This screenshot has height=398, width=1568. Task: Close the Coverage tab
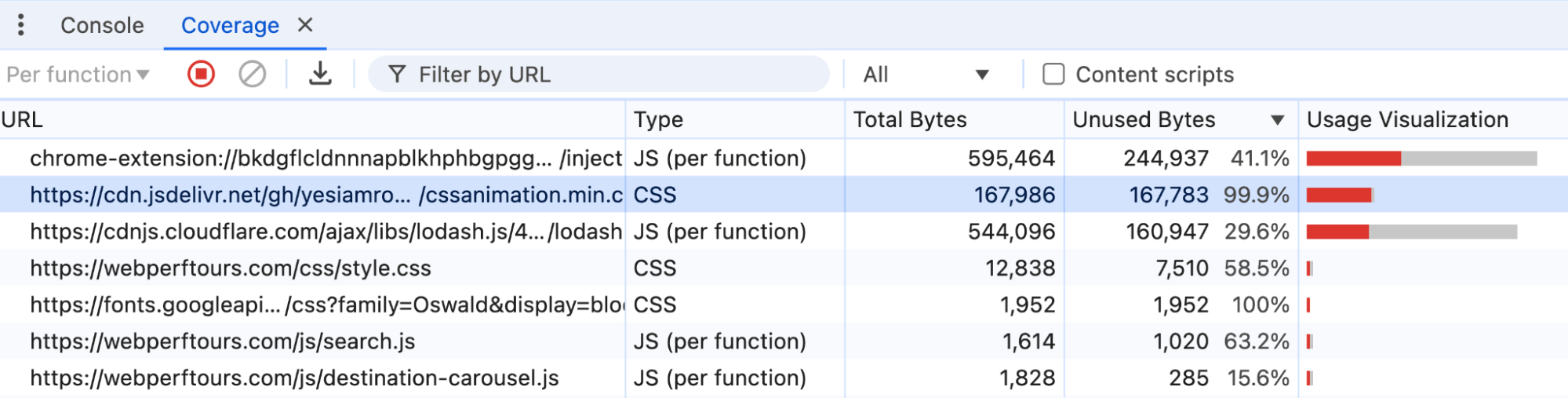click(x=305, y=25)
